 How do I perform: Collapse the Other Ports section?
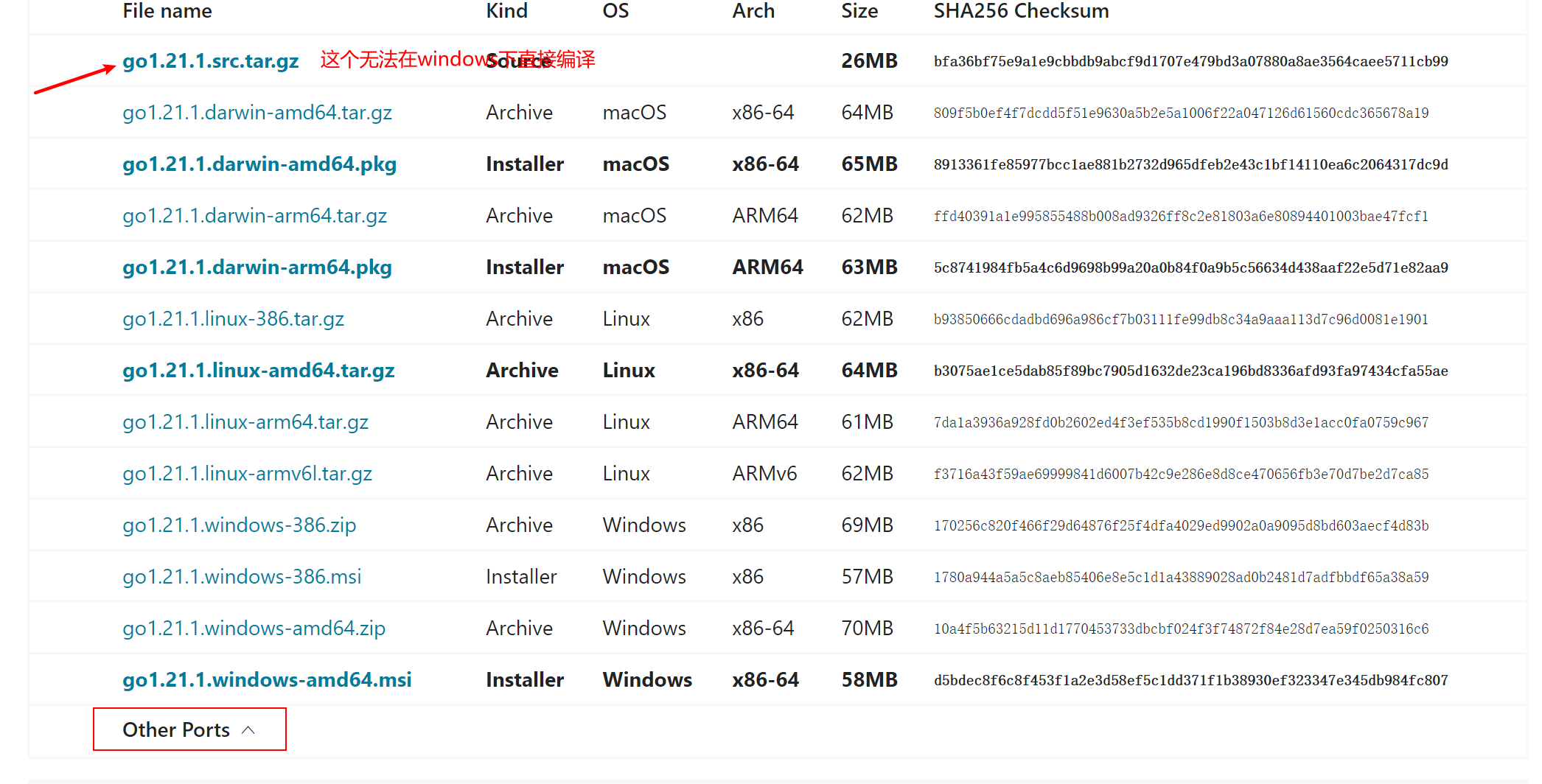point(189,729)
